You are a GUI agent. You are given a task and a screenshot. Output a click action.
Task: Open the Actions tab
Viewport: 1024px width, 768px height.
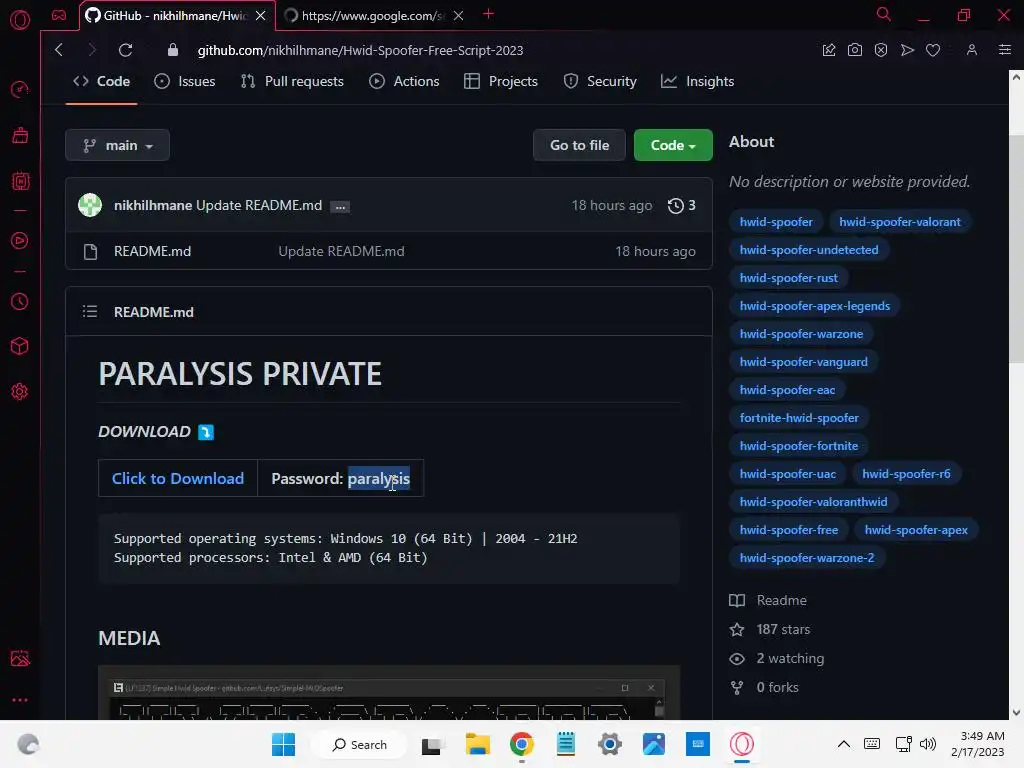[404, 82]
